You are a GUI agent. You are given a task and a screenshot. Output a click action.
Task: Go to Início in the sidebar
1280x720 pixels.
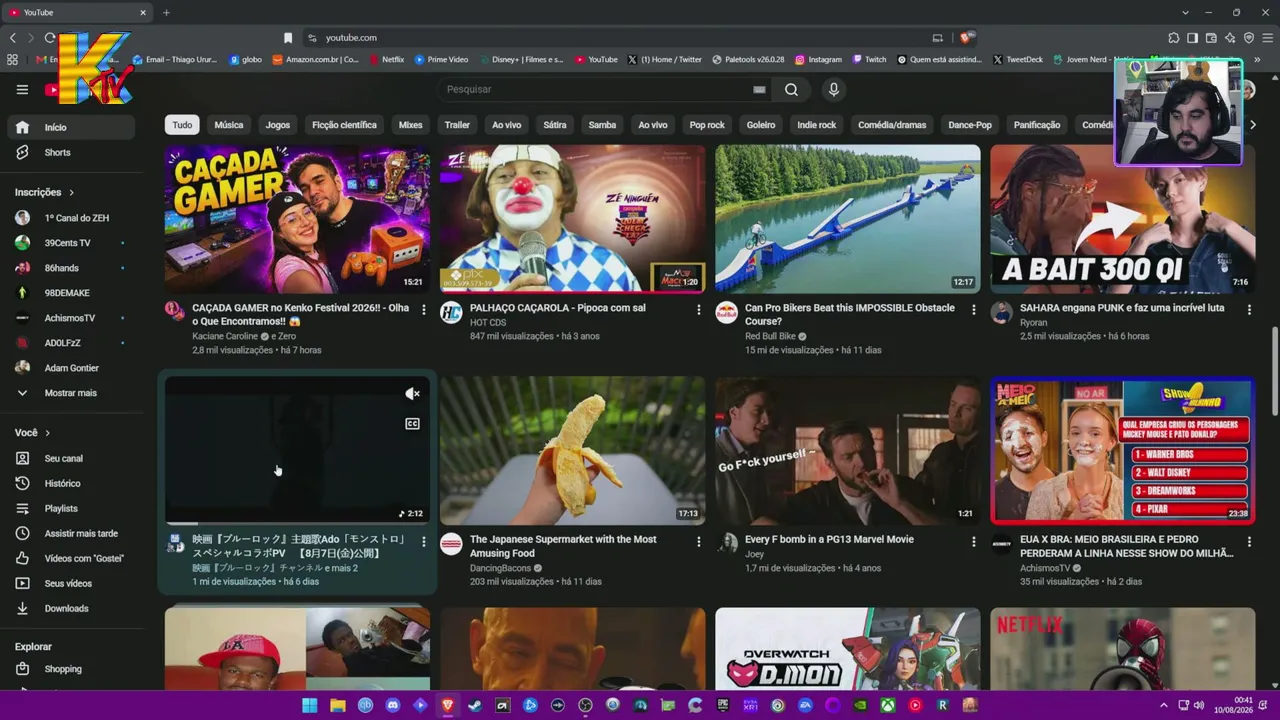[x=71, y=127]
